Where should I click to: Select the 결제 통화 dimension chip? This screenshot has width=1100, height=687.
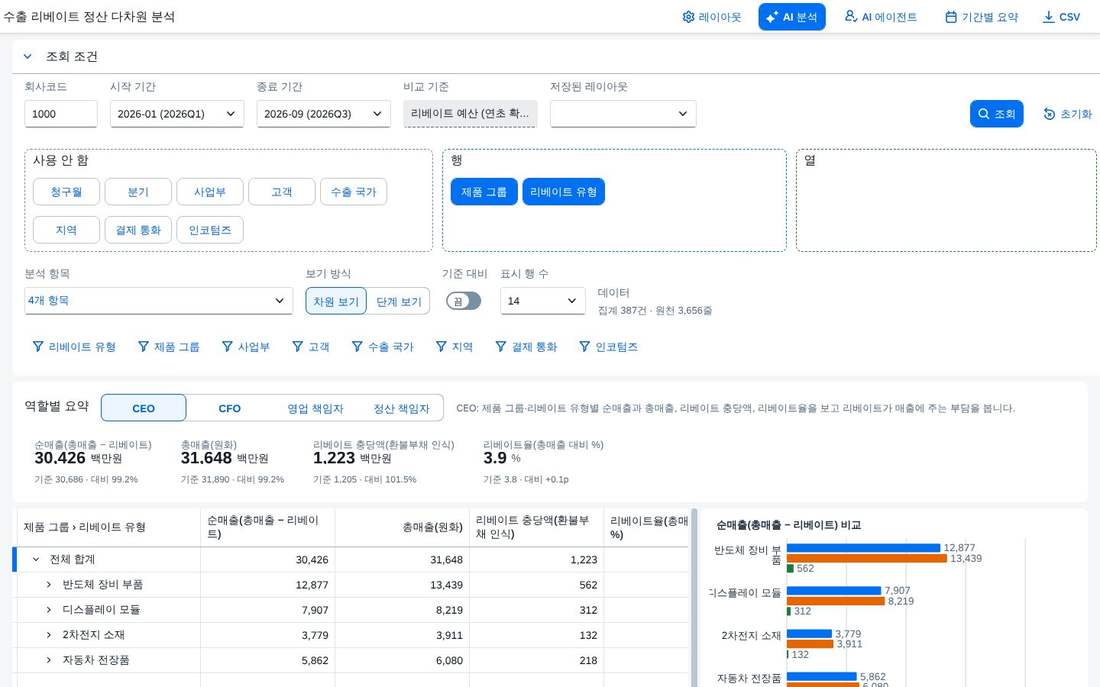coord(138,229)
